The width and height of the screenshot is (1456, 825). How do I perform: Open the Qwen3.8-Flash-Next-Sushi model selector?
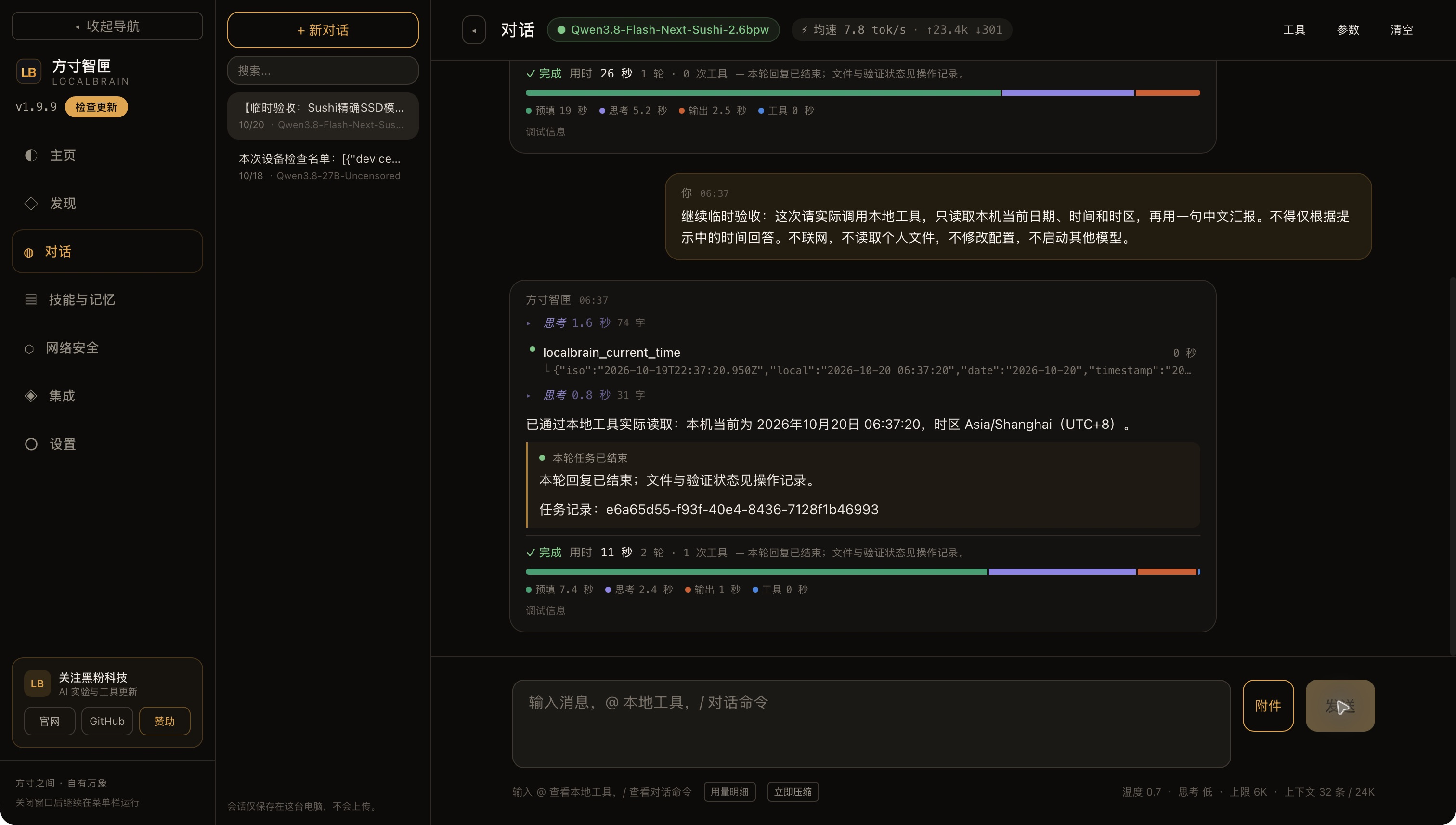coord(663,30)
